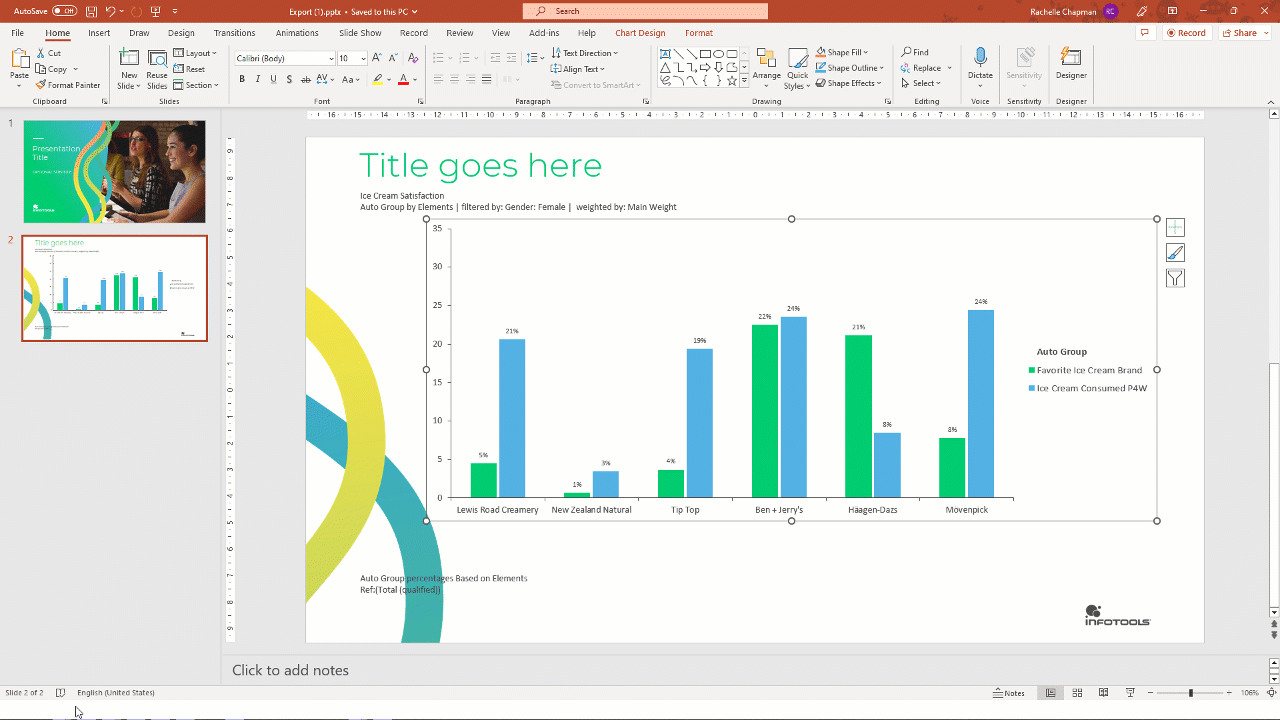The width and height of the screenshot is (1280, 720).
Task: Open Reuse Slides pane
Action: pos(157,69)
